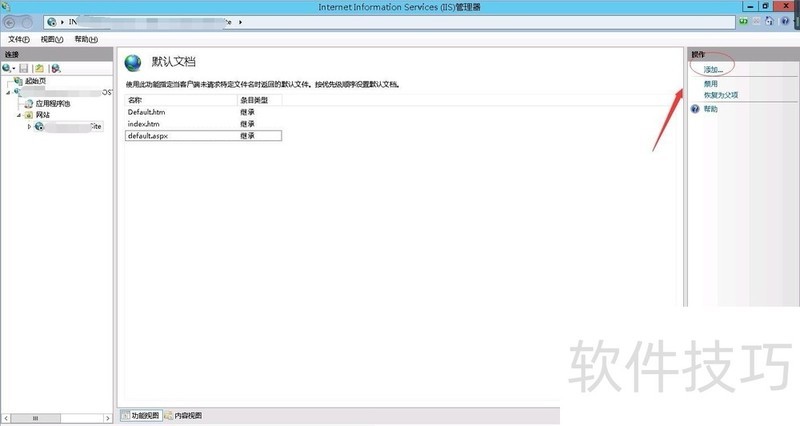Image resolution: width=800 pixels, height=426 pixels.
Task: Select the 网站 tree item
Action: click(x=43, y=115)
